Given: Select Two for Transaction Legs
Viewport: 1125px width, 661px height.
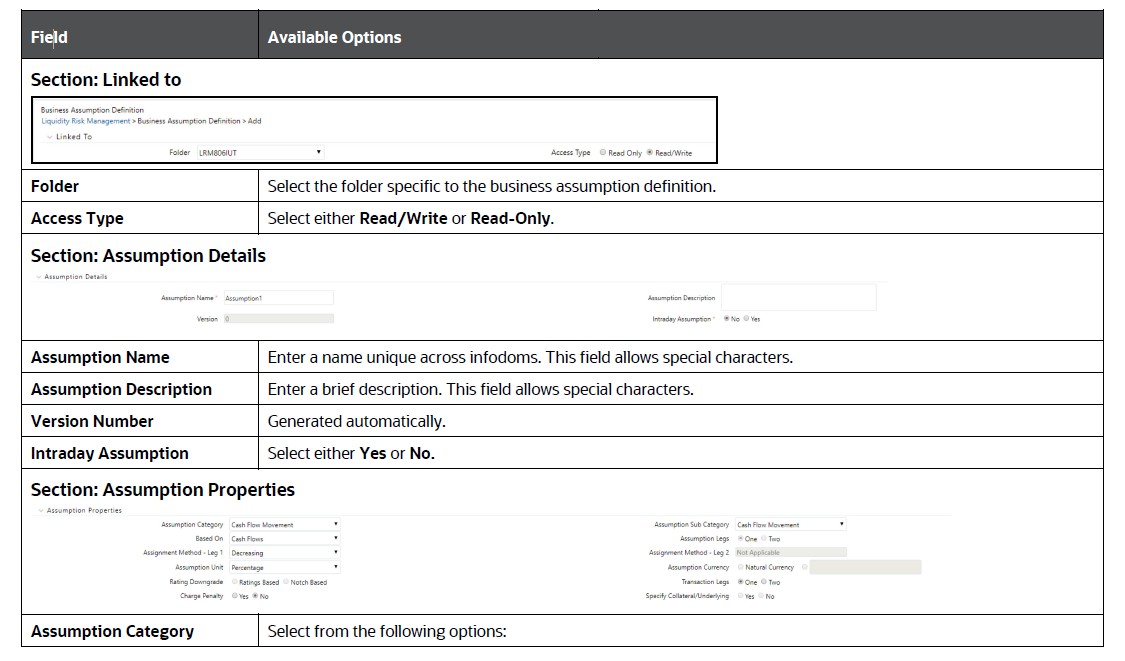Looking at the screenshot, I should [x=764, y=582].
